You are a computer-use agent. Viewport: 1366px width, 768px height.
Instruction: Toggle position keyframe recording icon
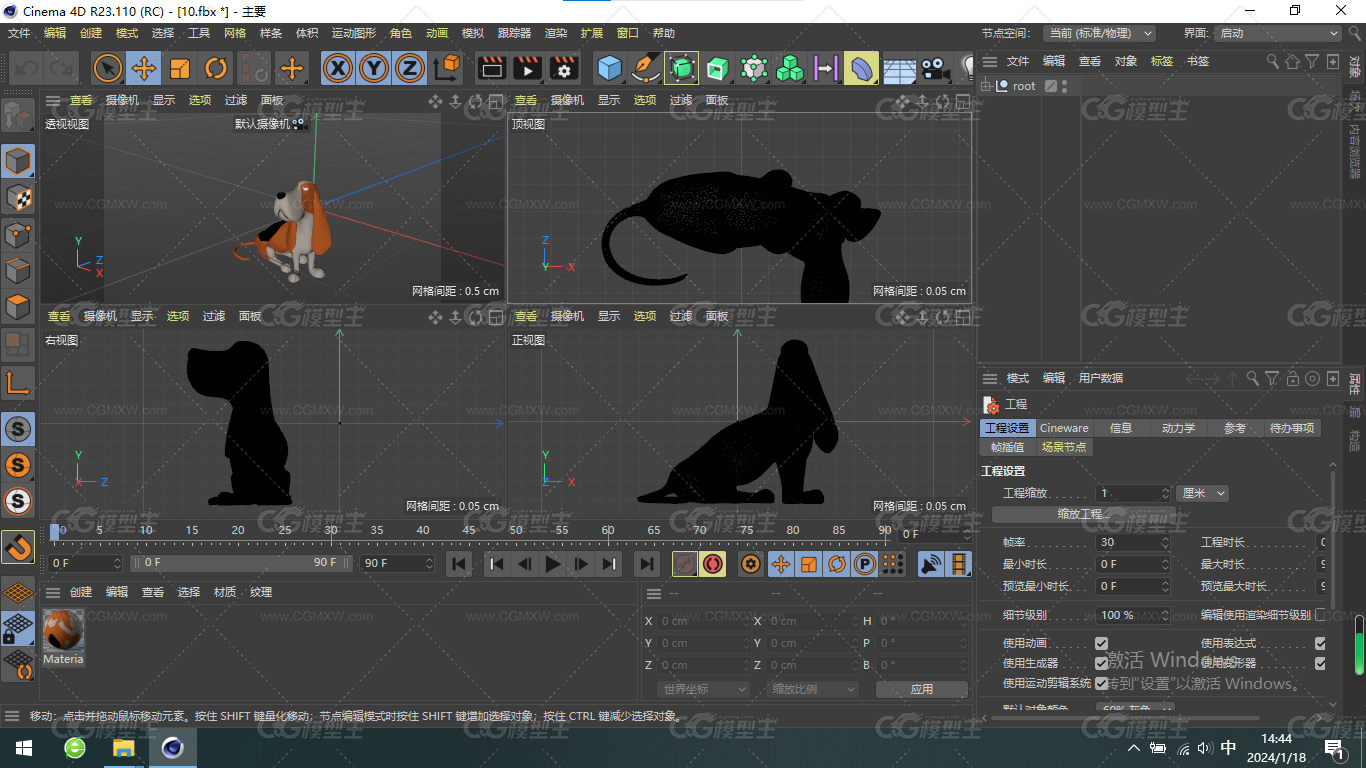(780, 564)
